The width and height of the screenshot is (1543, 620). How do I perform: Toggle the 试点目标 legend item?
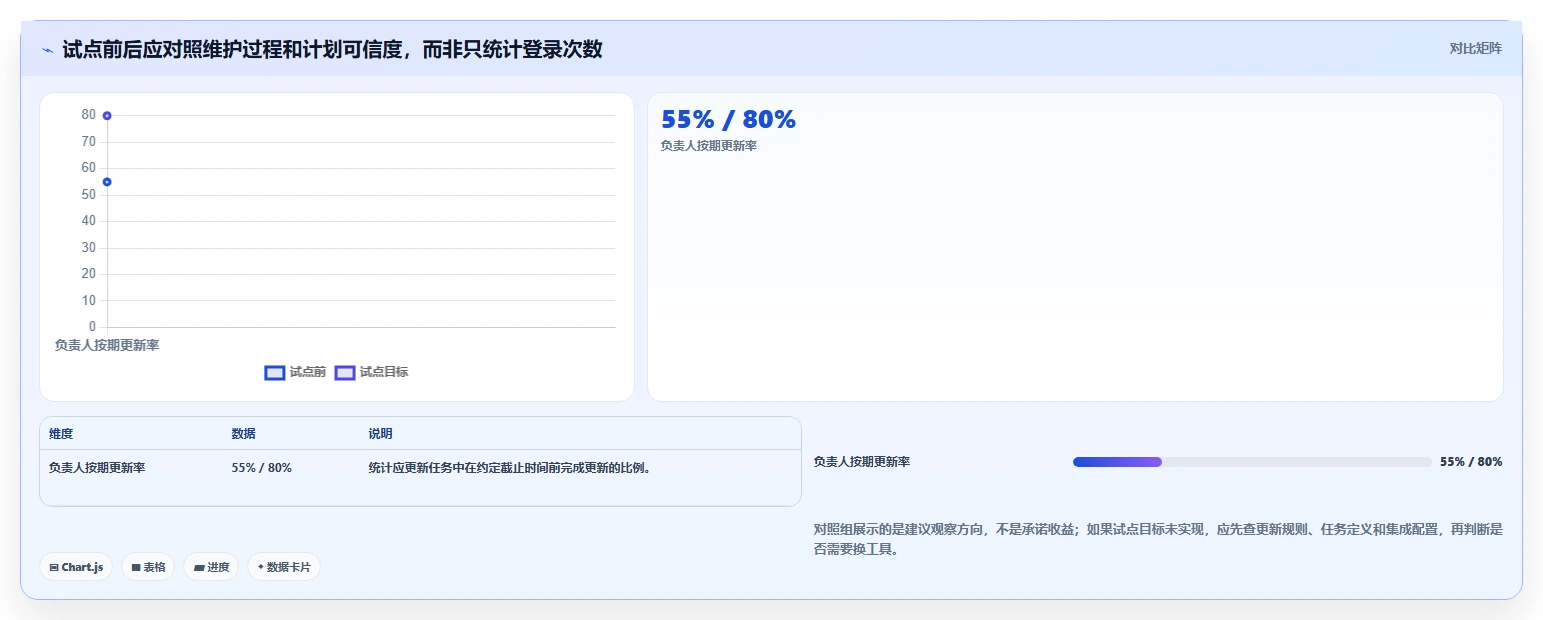(x=371, y=372)
